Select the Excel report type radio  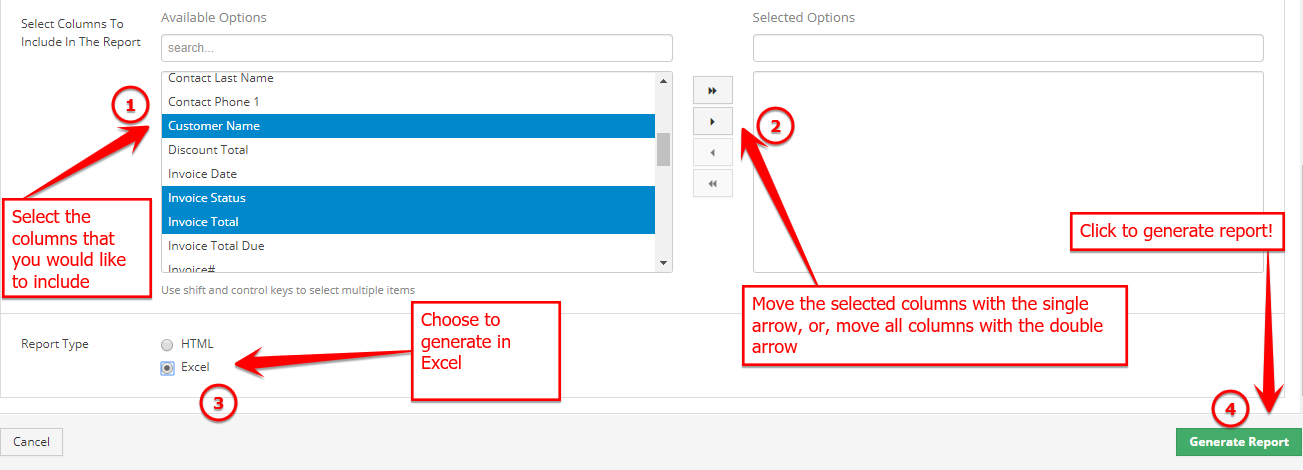pos(167,367)
